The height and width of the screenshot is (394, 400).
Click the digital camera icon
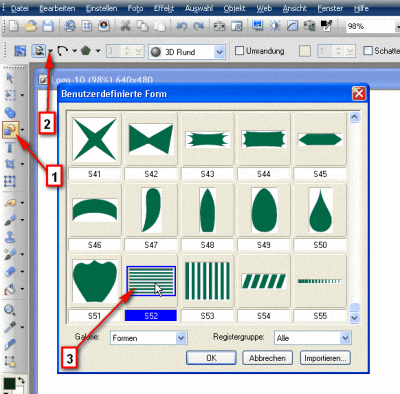click(x=219, y=26)
